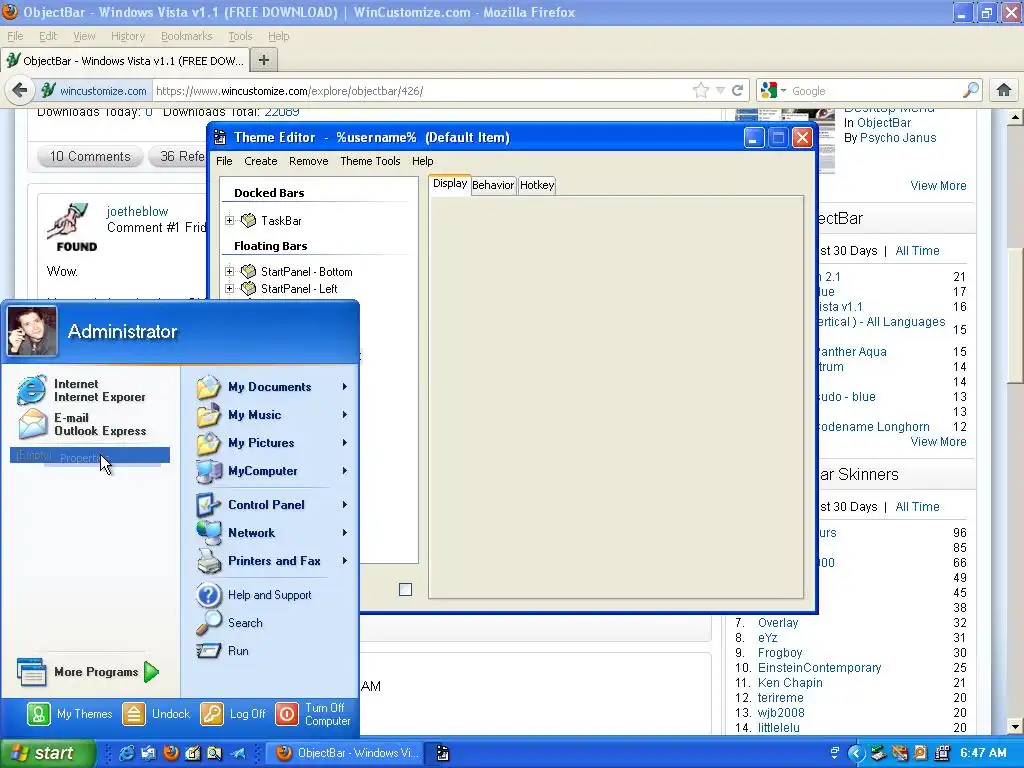1024x768 pixels.
Task: Open My Music folder icon
Action: [208, 415]
